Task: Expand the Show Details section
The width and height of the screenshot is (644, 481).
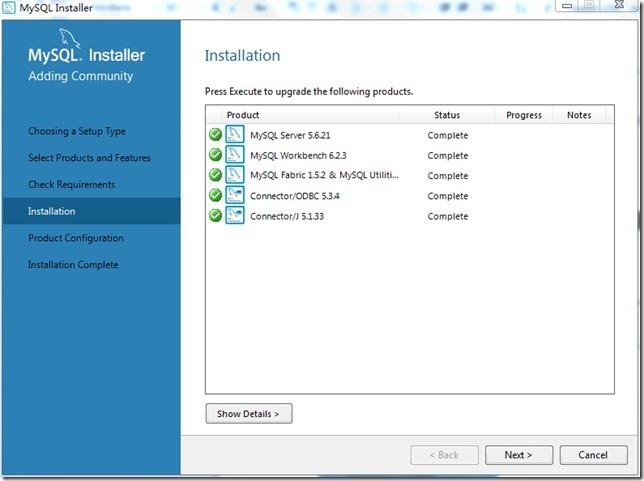Action: (249, 413)
